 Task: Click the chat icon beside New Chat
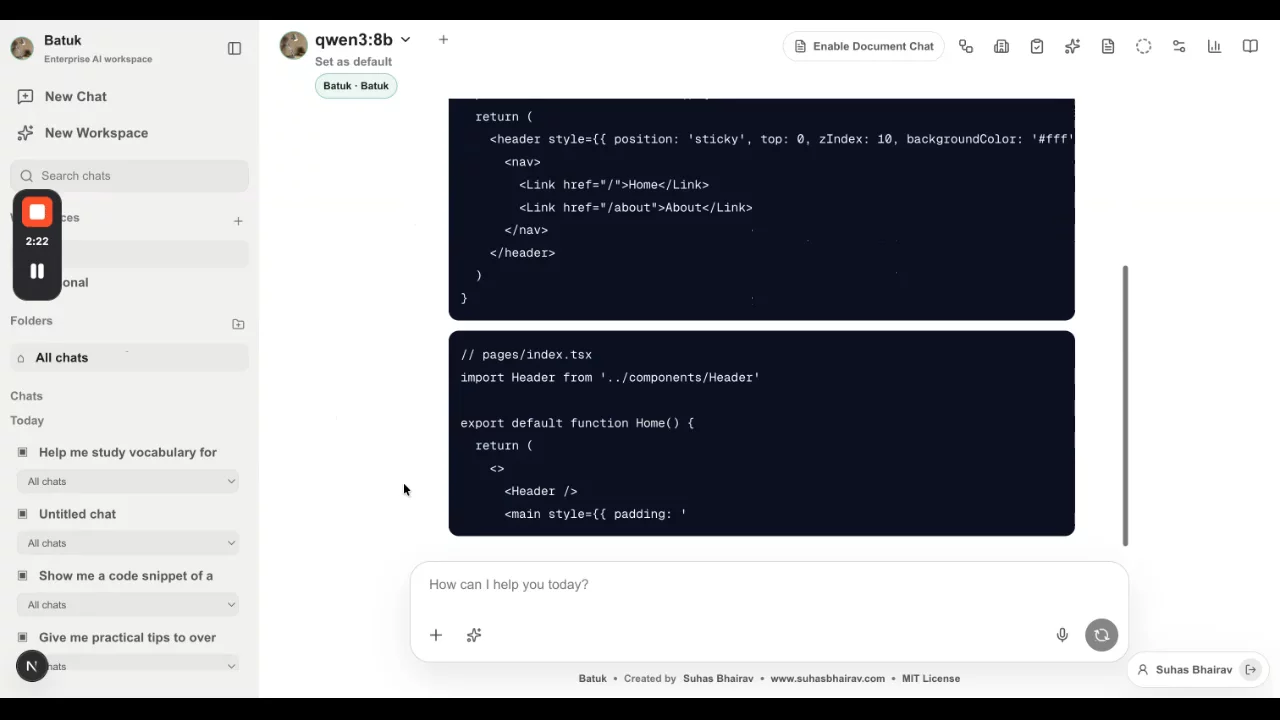pos(25,97)
